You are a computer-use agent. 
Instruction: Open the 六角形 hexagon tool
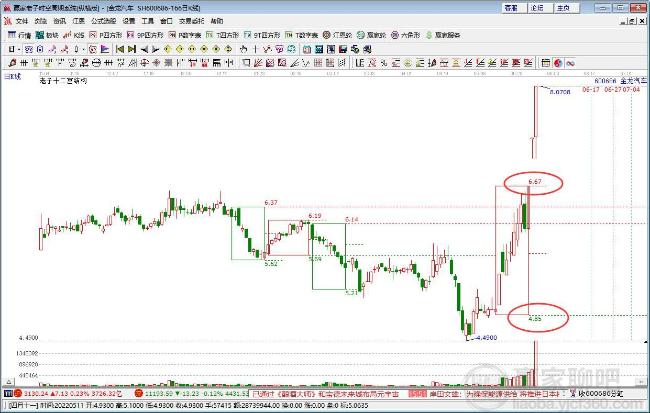[x=405, y=35]
